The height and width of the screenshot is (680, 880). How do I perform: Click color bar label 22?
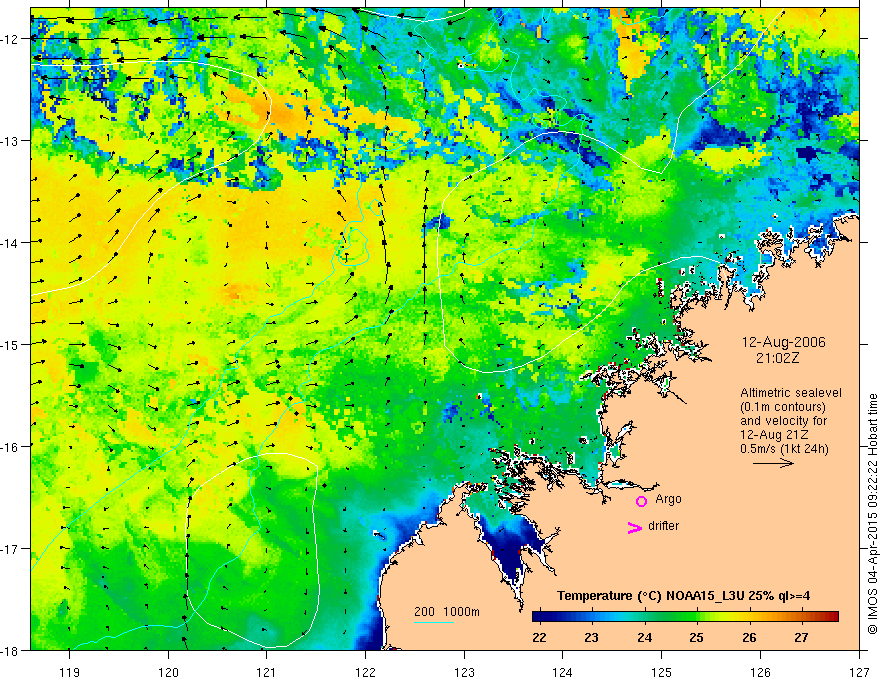coord(539,637)
